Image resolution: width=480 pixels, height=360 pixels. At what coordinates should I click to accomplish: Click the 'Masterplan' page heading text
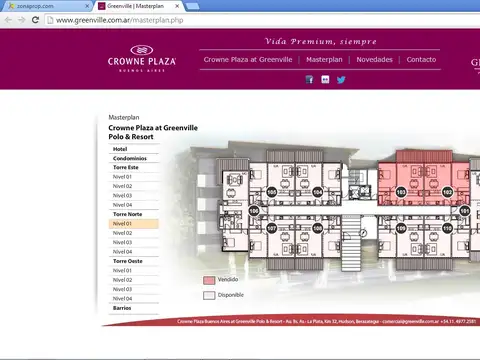pyautogui.click(x=124, y=117)
